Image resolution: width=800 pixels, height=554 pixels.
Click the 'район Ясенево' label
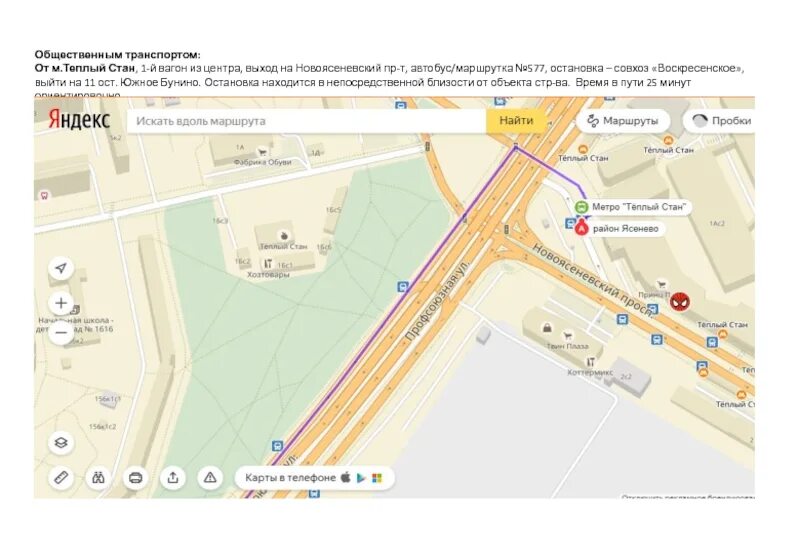[626, 229]
